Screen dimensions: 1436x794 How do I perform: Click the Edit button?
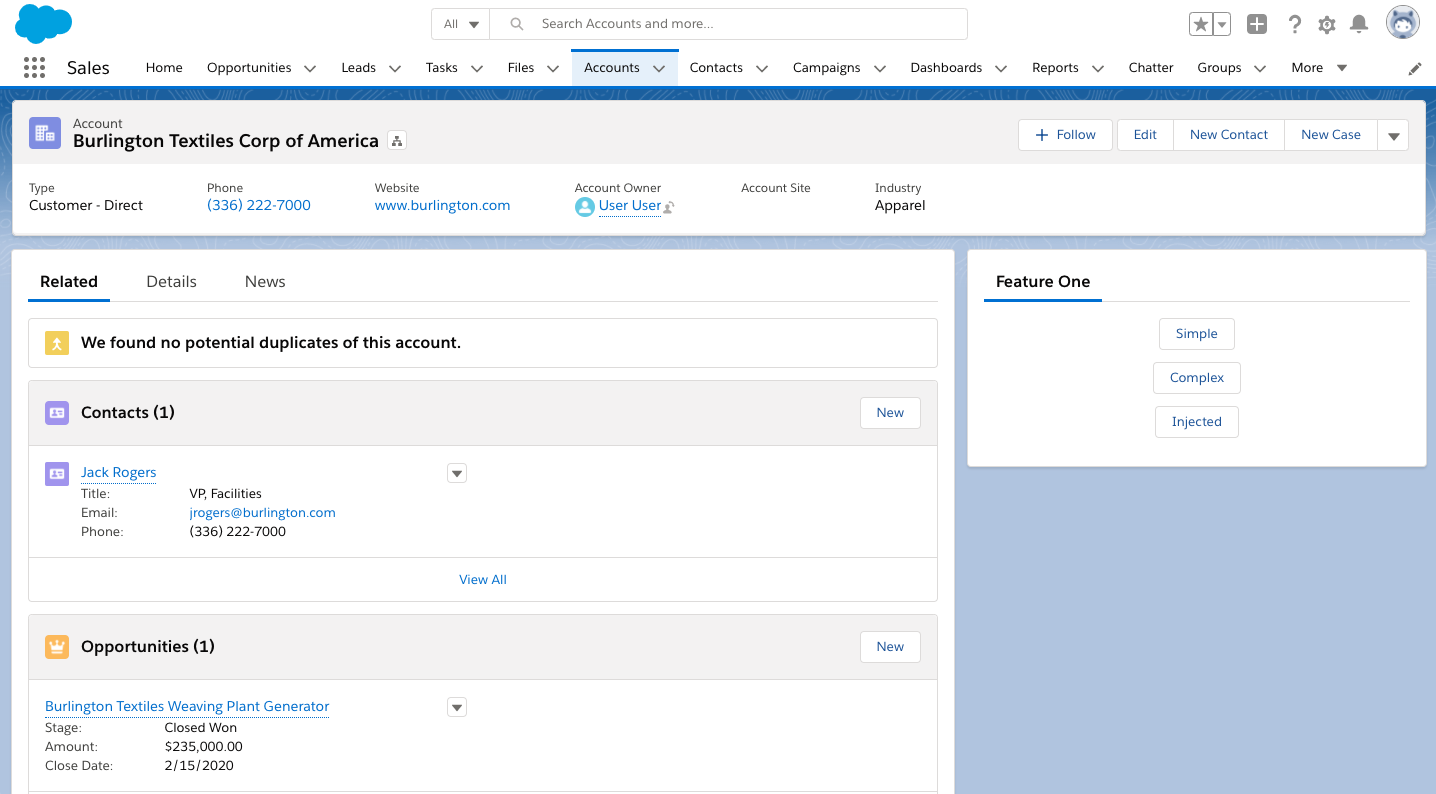tap(1145, 135)
